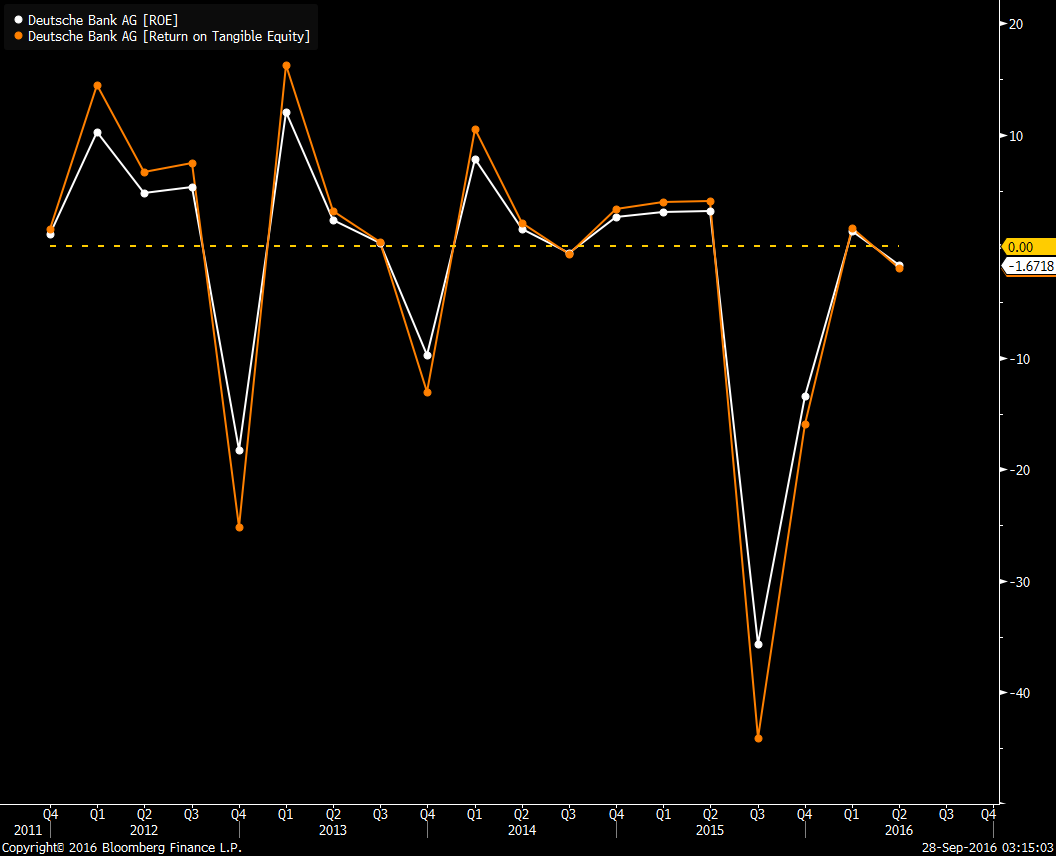Click the 2011 year label on the x-axis
Screen dimensions: 1056x856
(28, 830)
